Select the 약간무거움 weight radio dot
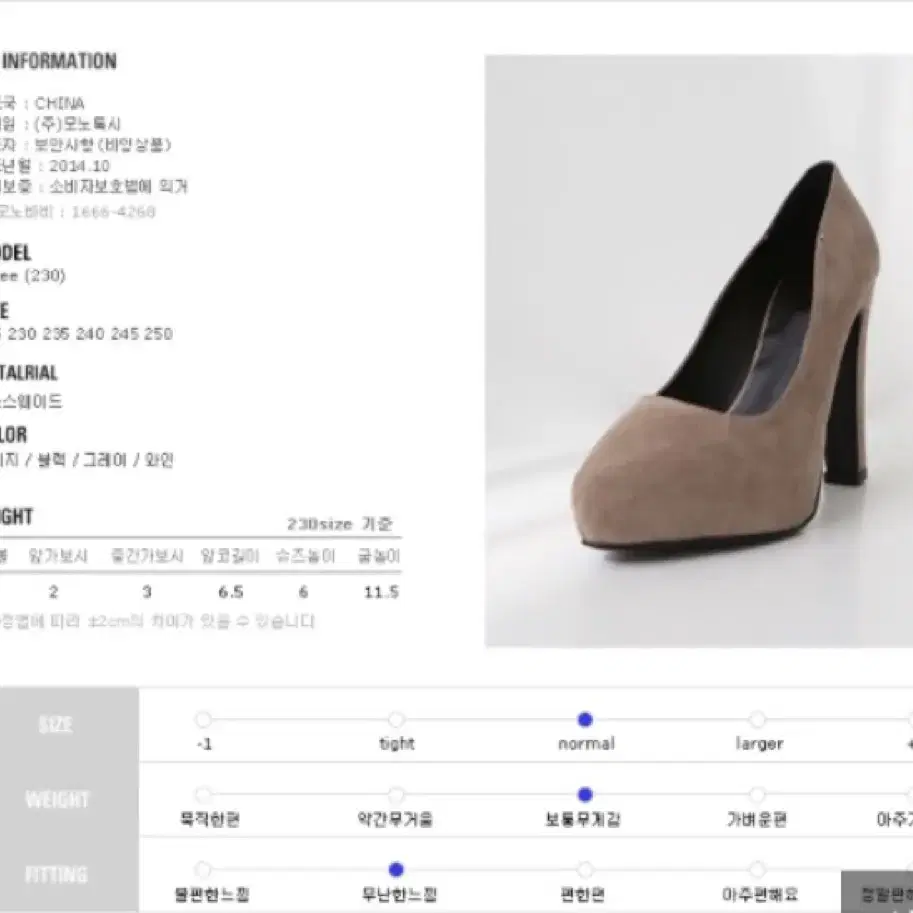The width and height of the screenshot is (913, 913). [x=396, y=795]
